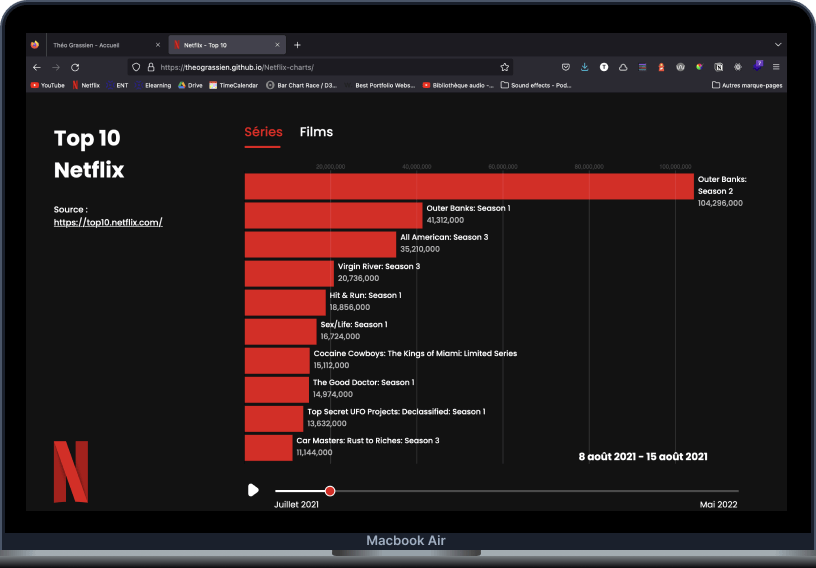The image size is (816, 568).
Task: Click the red timeline slider handle
Action: coord(330,491)
